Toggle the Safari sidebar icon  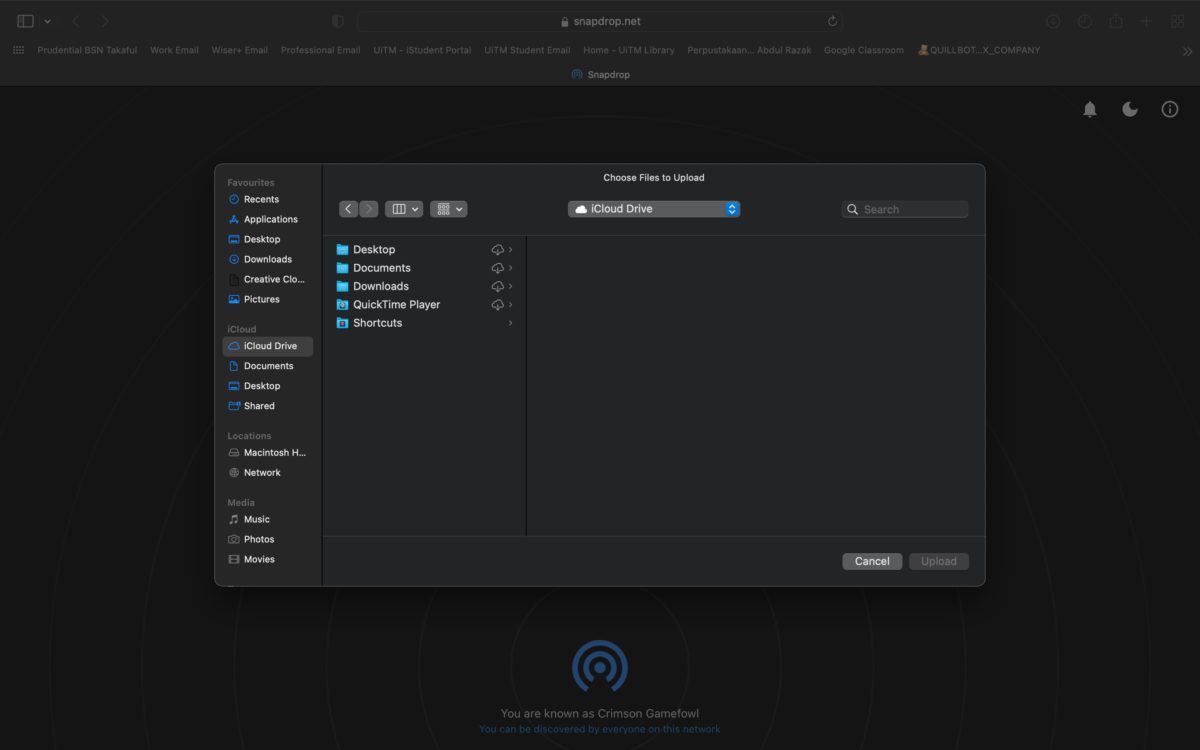[25, 21]
